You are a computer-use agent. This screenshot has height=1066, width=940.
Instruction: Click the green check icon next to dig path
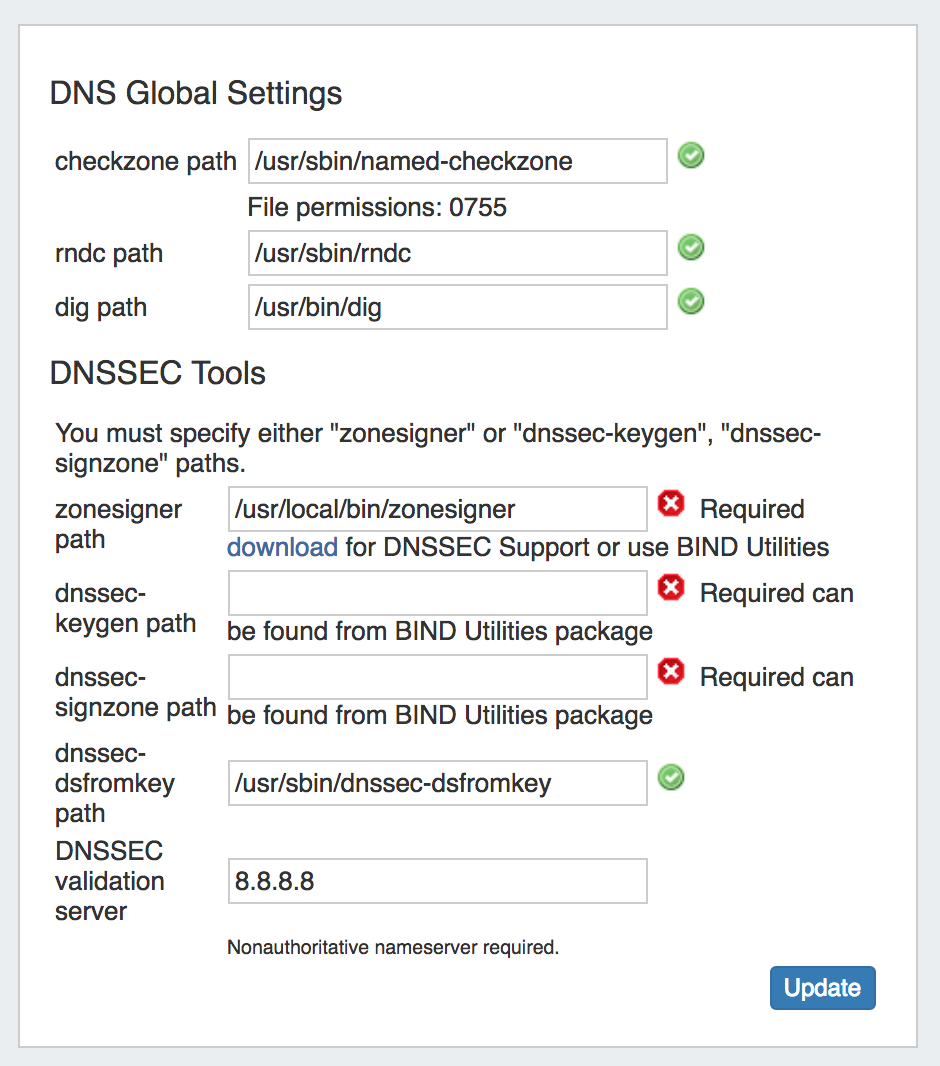tap(691, 301)
